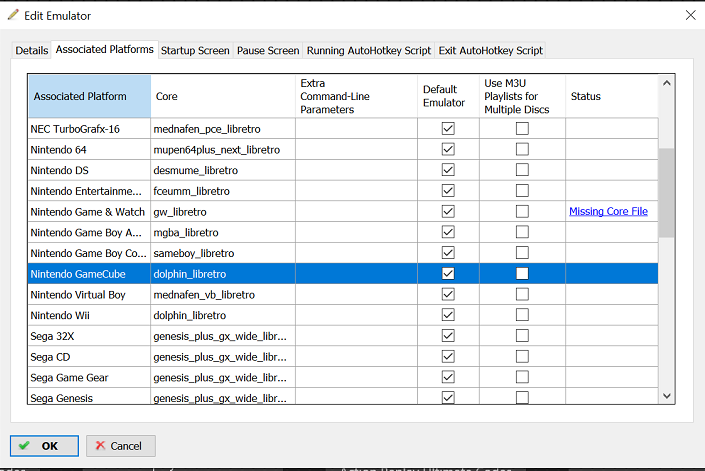Screen dimensions: 705x471
Task: Go to the Pause Screen tab
Action: click(x=268, y=50)
